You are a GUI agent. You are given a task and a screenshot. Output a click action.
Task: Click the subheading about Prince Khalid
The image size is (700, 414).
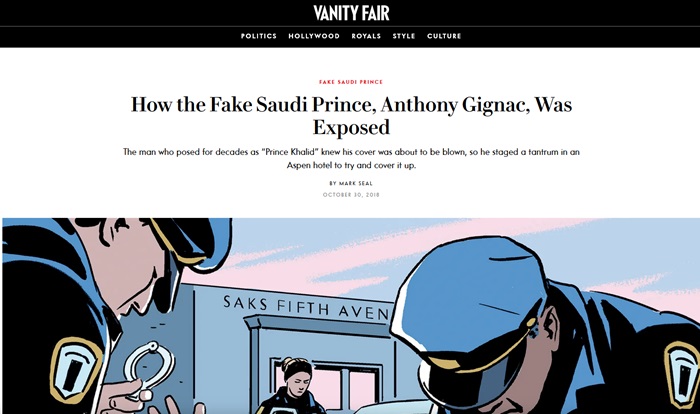pos(350,158)
